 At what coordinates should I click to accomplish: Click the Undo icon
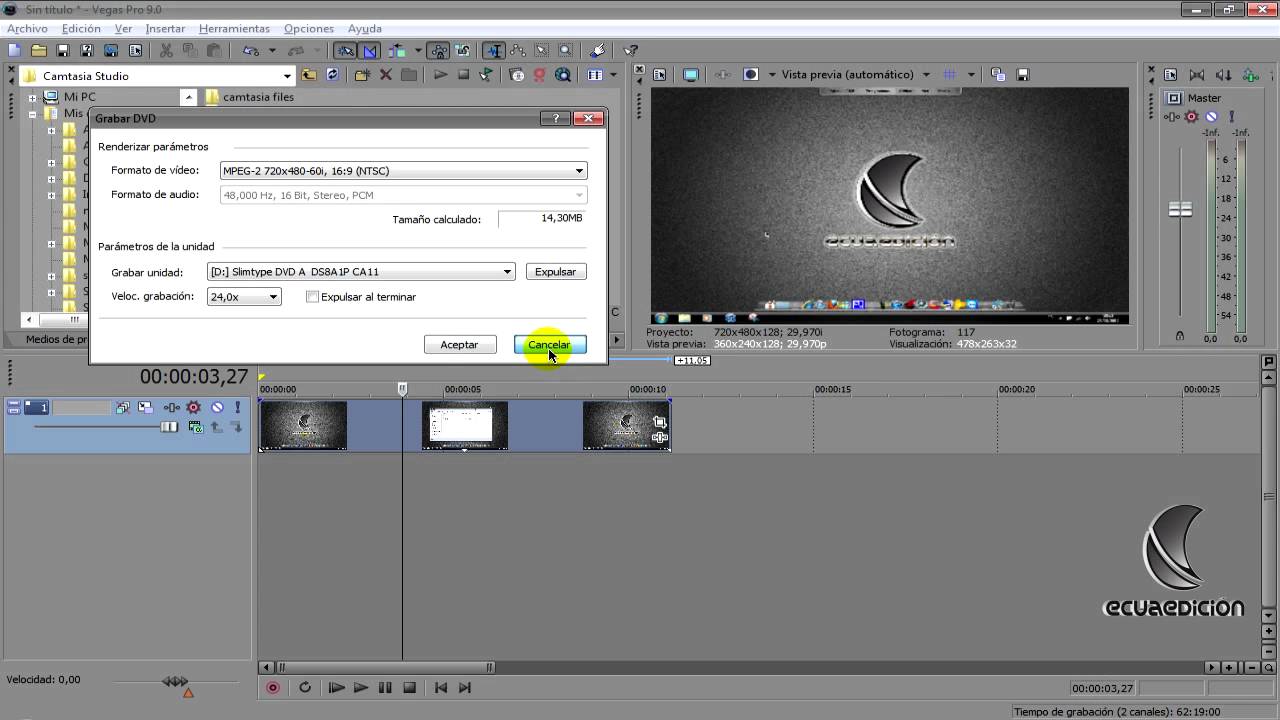(249, 50)
